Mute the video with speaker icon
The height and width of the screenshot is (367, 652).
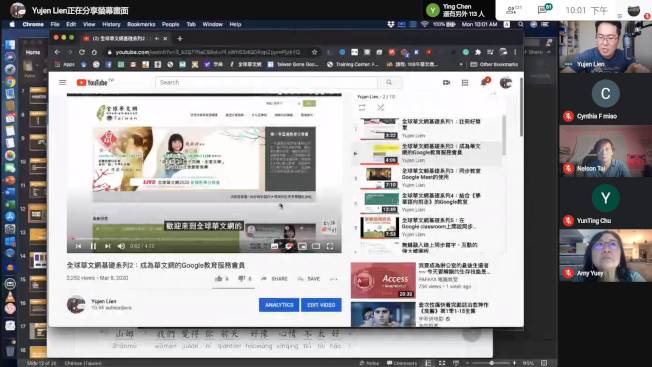[121, 246]
